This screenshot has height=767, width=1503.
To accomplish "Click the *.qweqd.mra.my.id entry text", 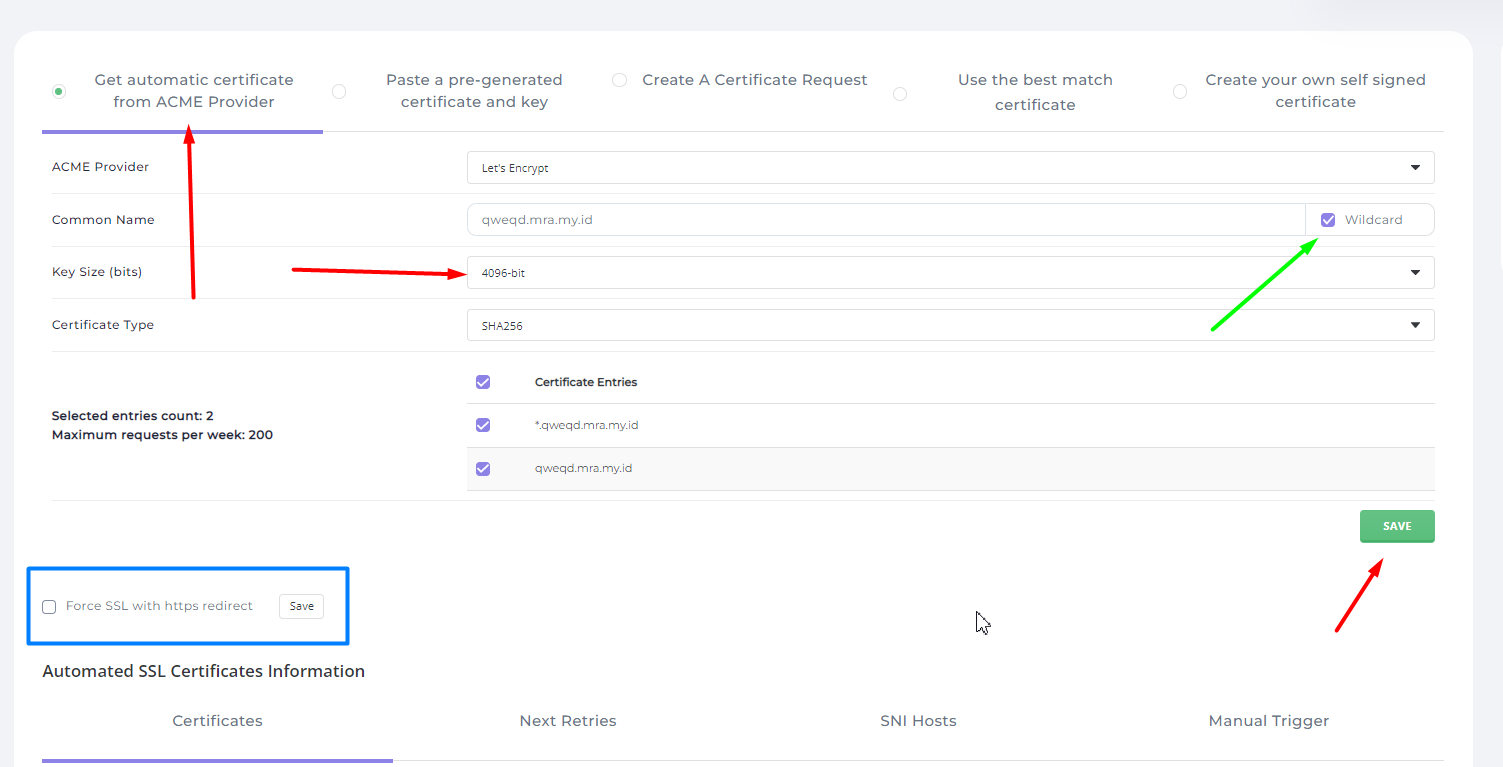I will click(586, 425).
